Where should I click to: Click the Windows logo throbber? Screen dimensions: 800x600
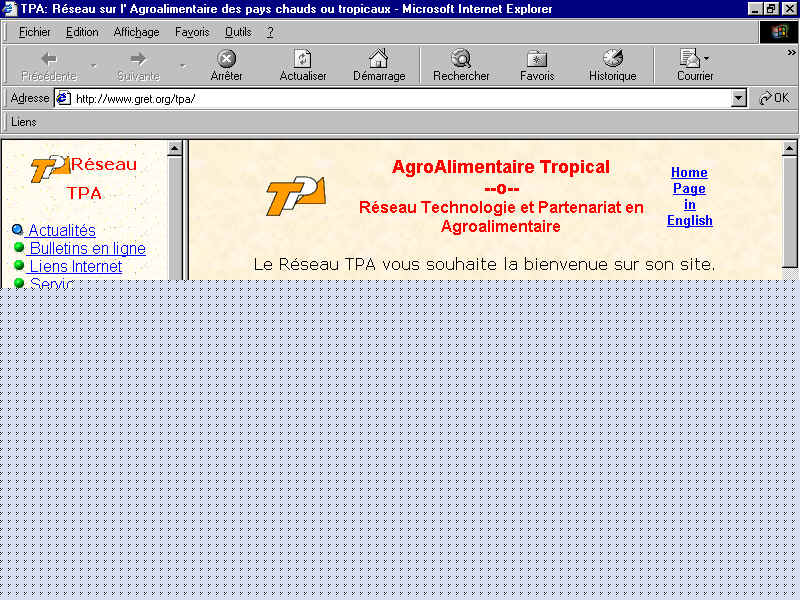point(779,32)
